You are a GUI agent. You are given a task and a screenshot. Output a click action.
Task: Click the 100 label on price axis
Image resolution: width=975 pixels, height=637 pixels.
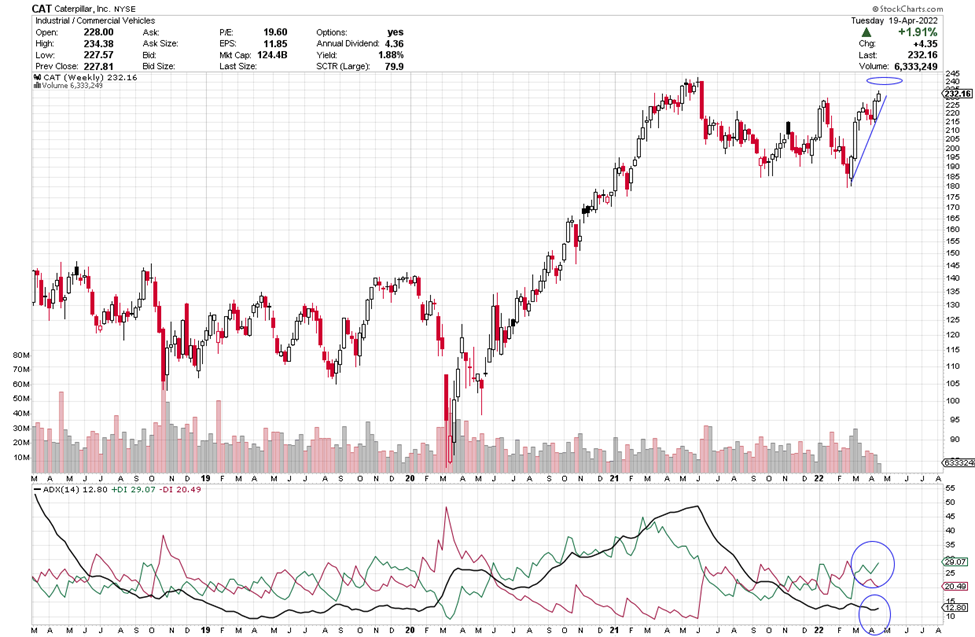[x=952, y=401]
